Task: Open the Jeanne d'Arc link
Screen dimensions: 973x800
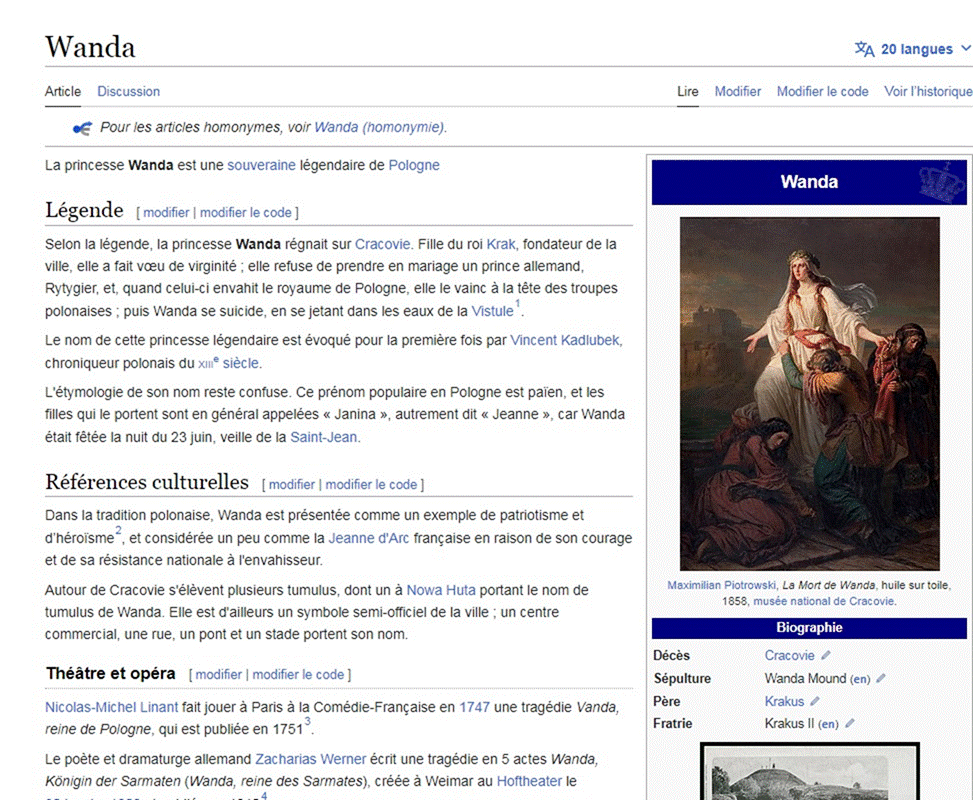Action: (x=369, y=538)
